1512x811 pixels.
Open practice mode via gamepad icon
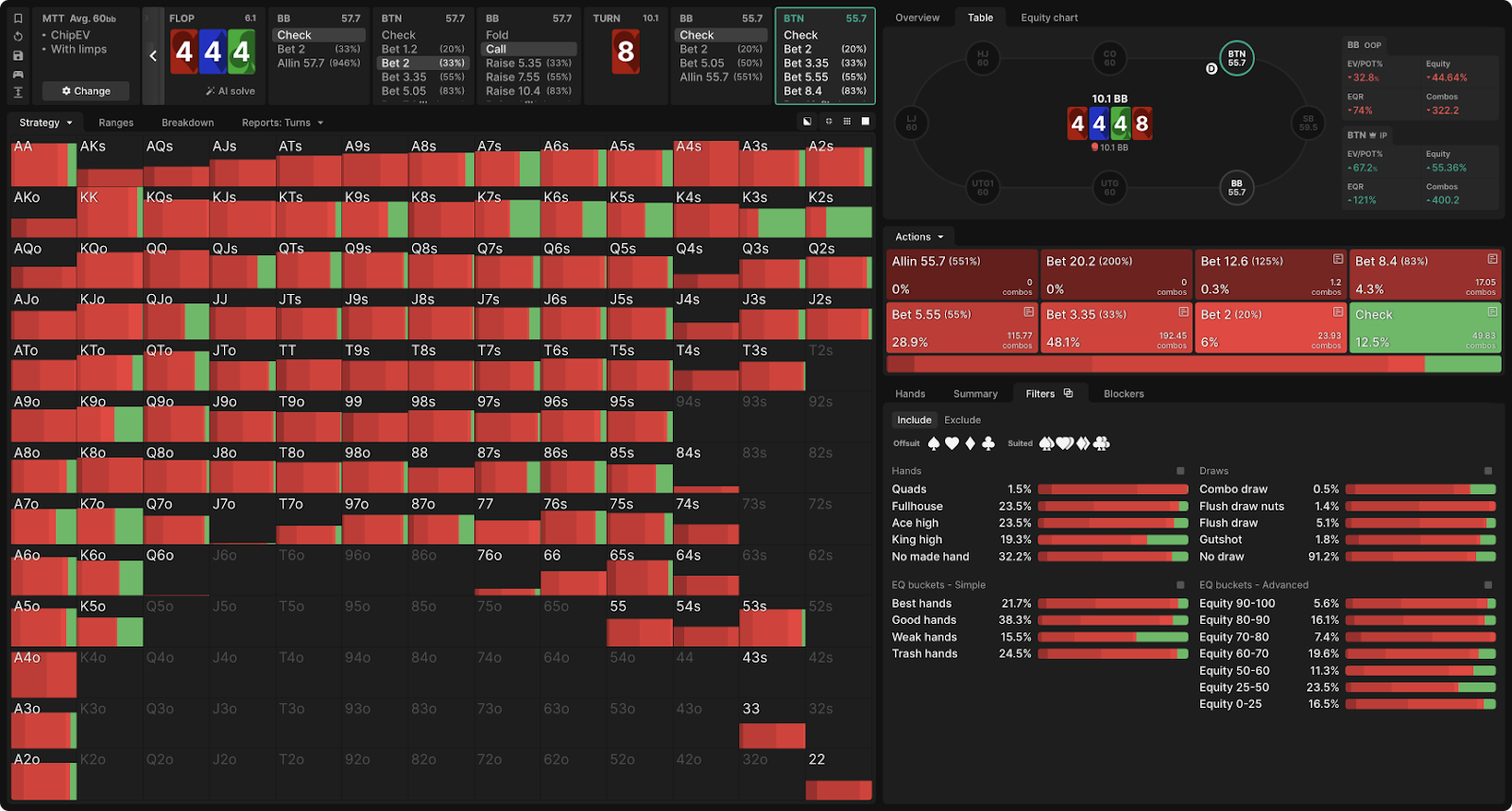pyautogui.click(x=18, y=75)
